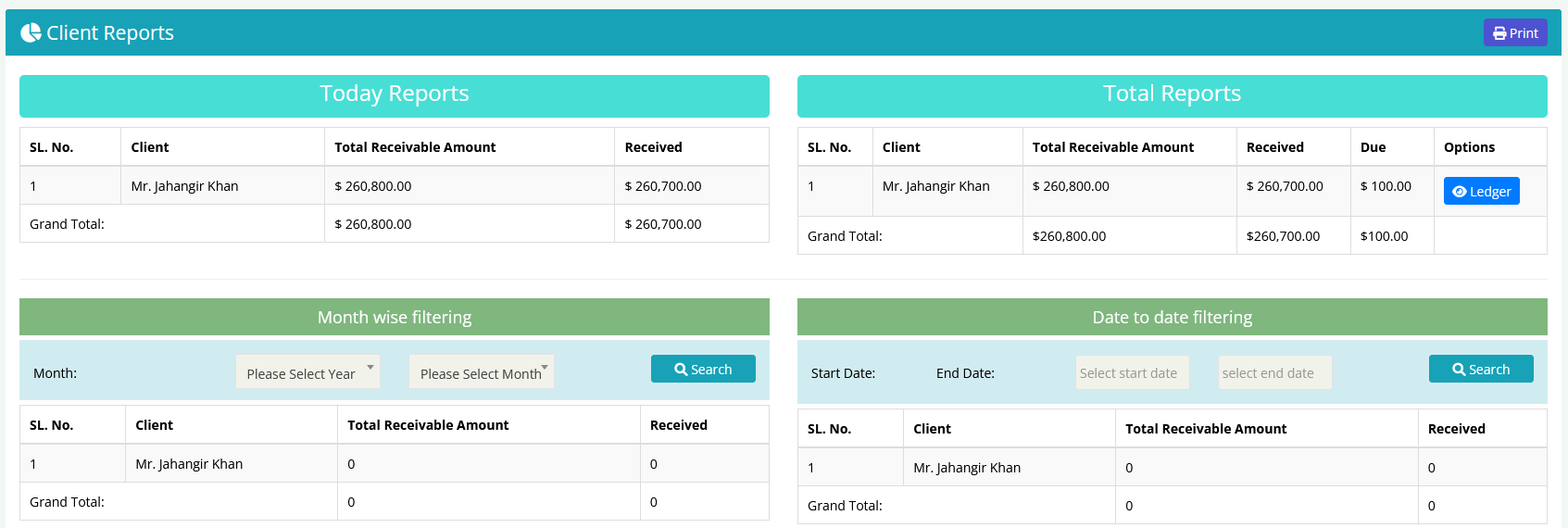
Task: Click the magnifier icon in Month wise Search
Action: [x=681, y=370]
